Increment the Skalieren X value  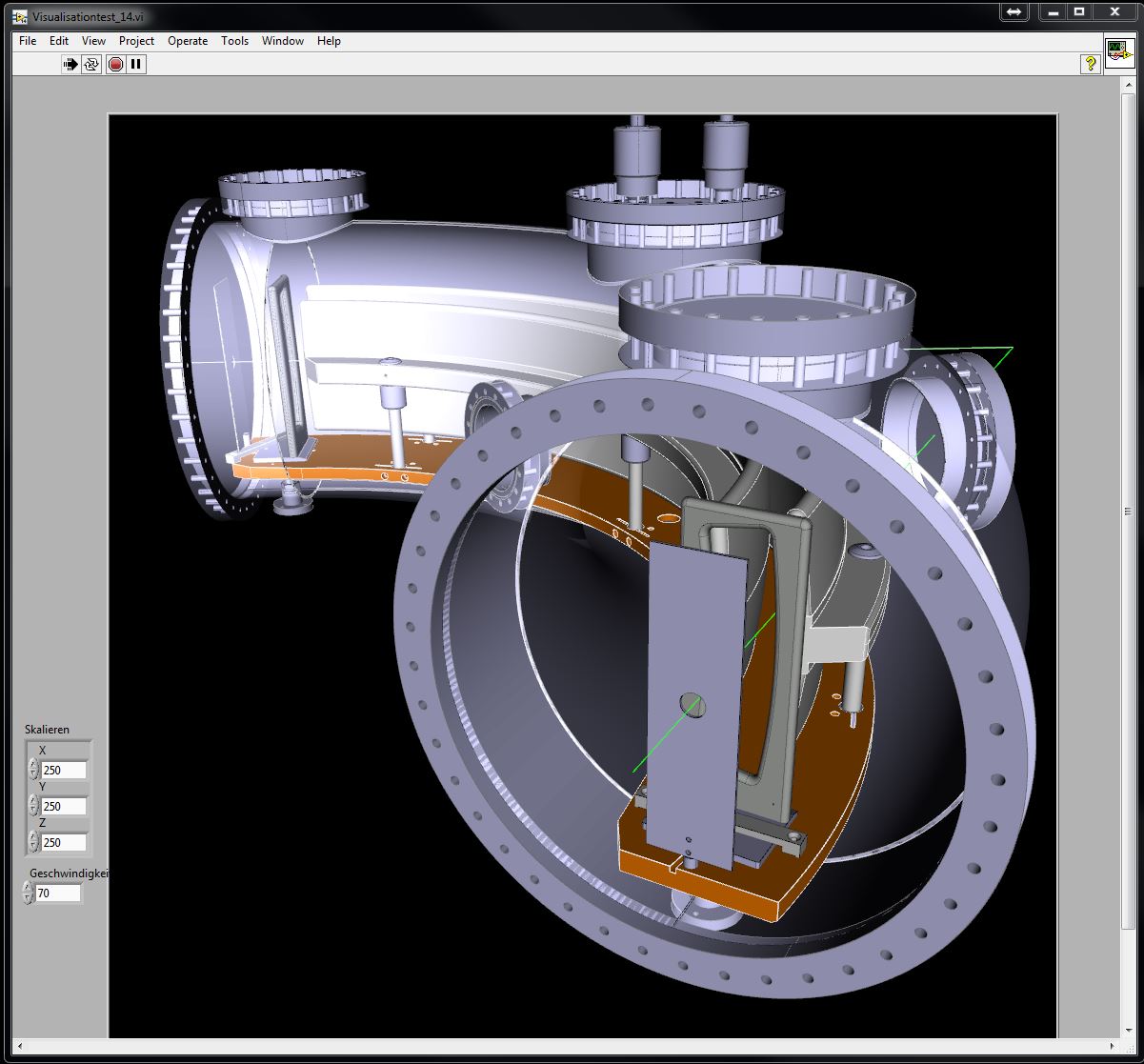tap(33, 765)
